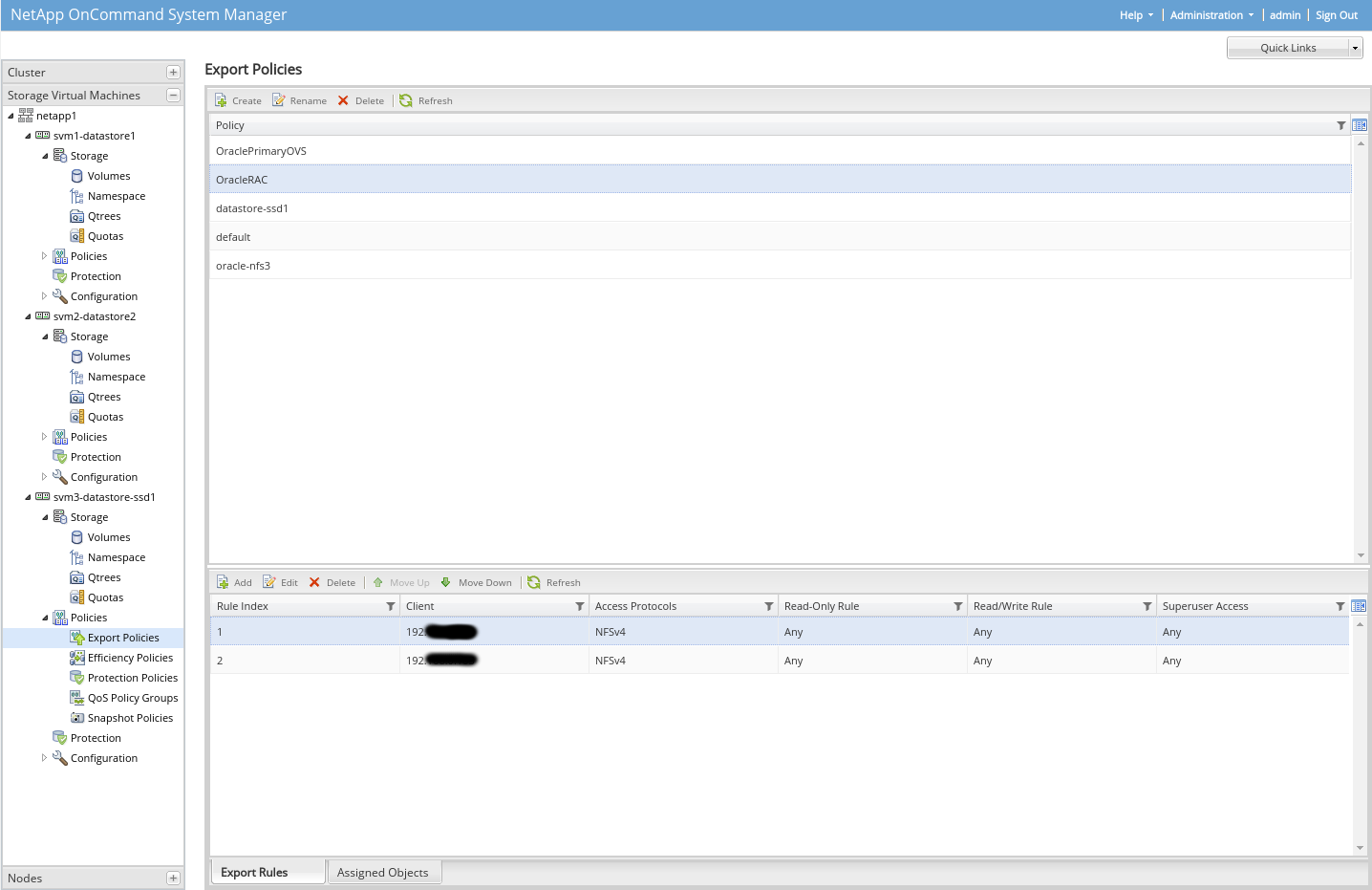Expand the Nodes panel
Screen dimensions: 1372x890
[x=173, y=879]
